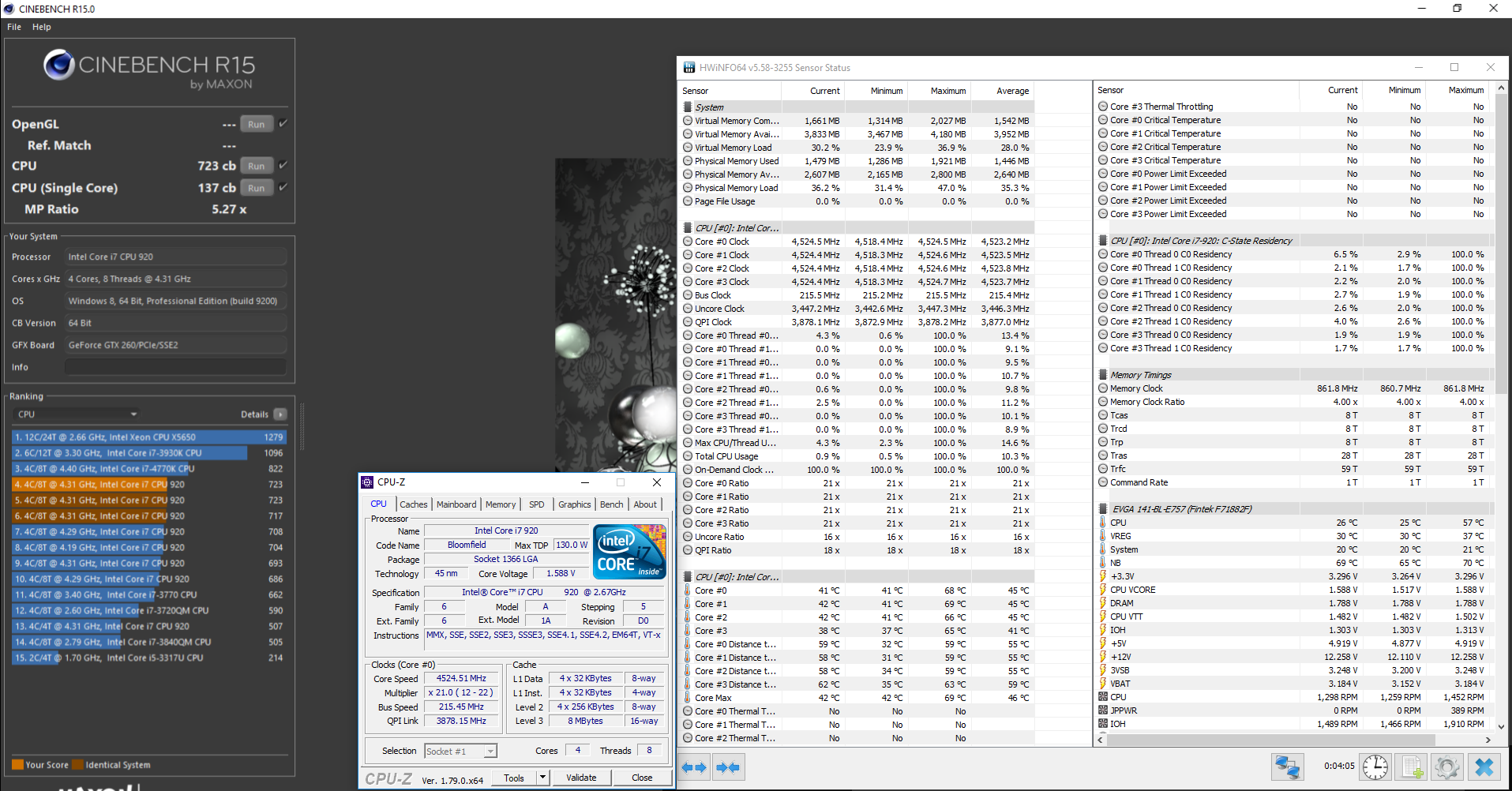Click System group chip icon in HWiNFO
Image resolution: width=1512 pixels, height=791 pixels.
(x=687, y=107)
